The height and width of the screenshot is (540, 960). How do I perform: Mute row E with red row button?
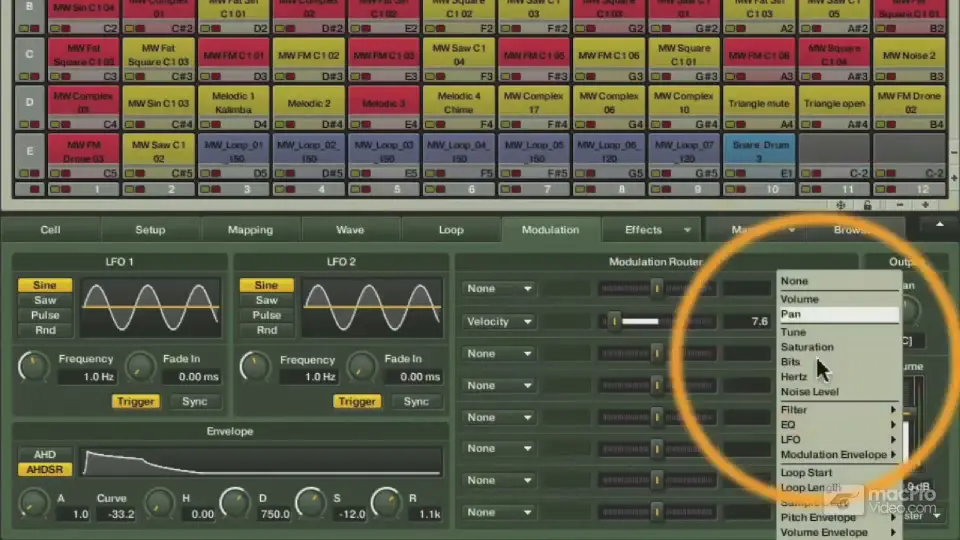(34, 173)
